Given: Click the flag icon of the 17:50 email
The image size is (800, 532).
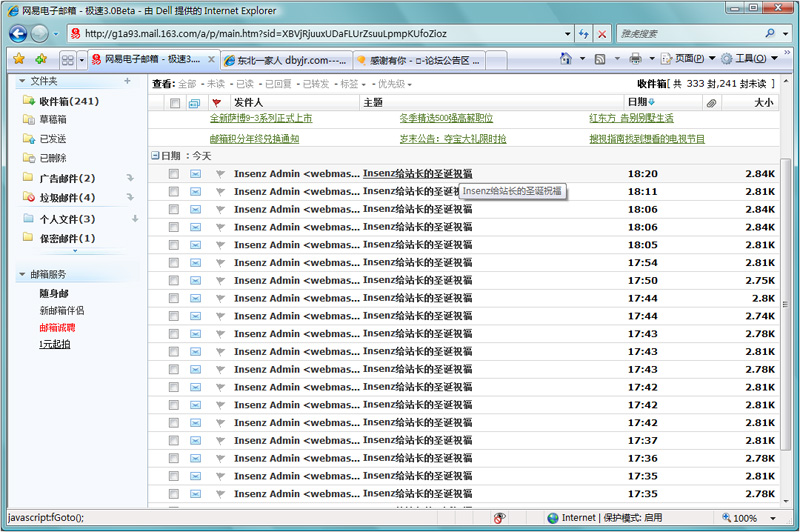Looking at the screenshot, I should coord(220,281).
